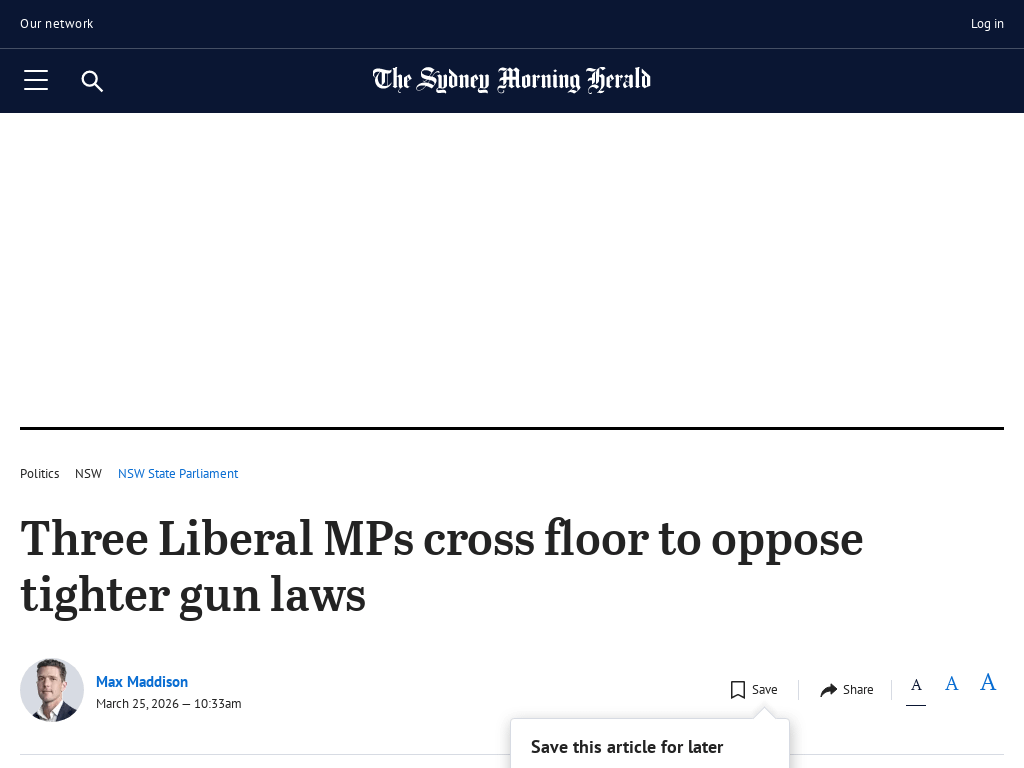Expand the Our network menu
The height and width of the screenshot is (768, 1024).
pyautogui.click(x=57, y=24)
